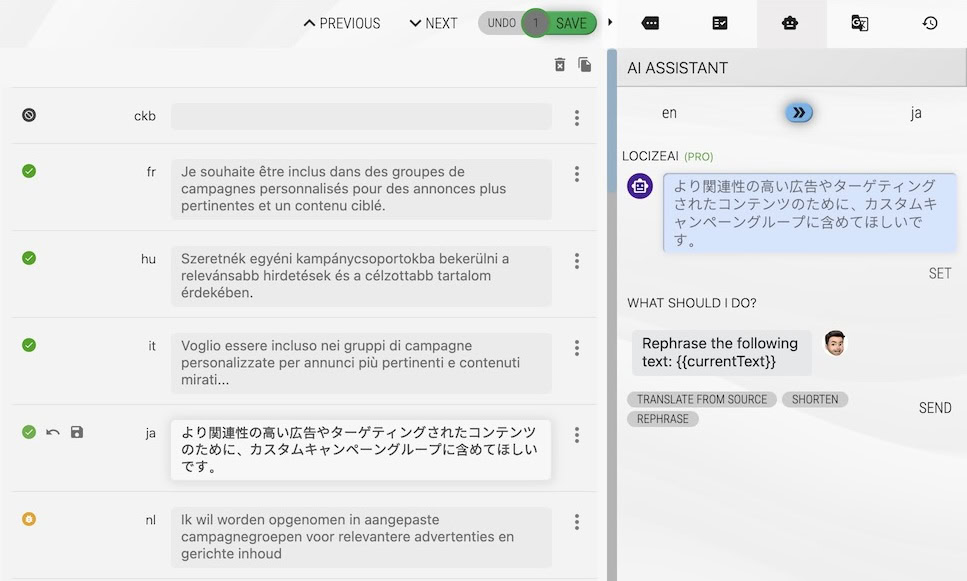This screenshot has height=581, width=967.
Task: Click SEND to submit the AI prompt
Action: [x=935, y=408]
